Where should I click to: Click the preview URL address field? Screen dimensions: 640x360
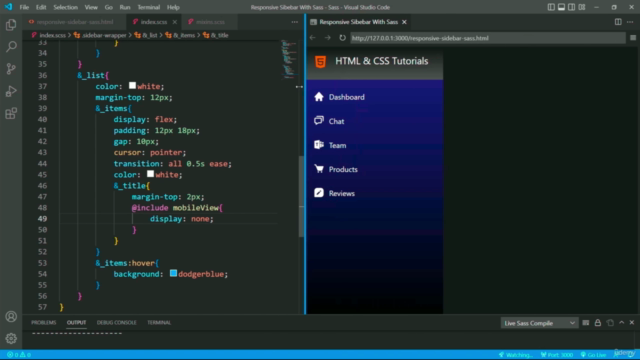click(x=487, y=38)
